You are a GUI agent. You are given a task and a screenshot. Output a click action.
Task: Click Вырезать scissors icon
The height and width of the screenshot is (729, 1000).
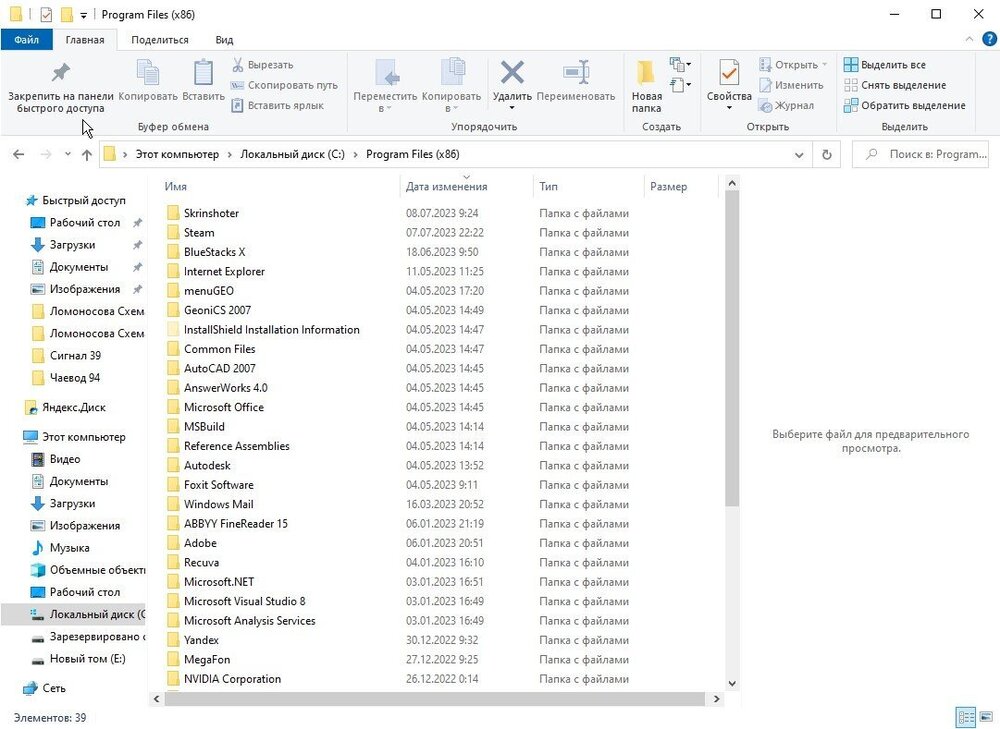point(262,64)
